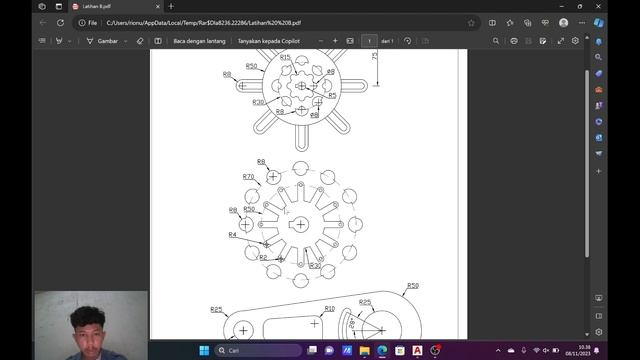Close the Latihan 8.pdf tab

tap(158, 7)
